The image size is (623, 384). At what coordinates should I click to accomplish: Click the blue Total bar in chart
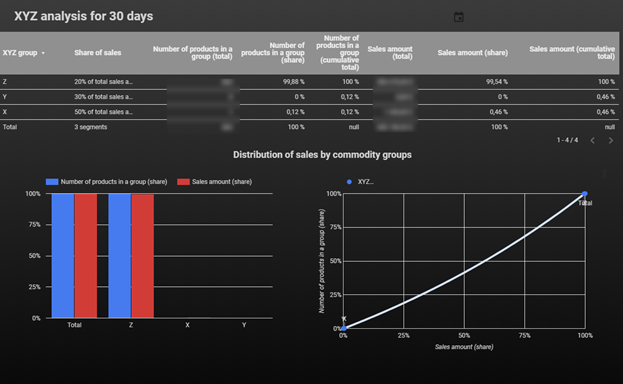(63, 256)
